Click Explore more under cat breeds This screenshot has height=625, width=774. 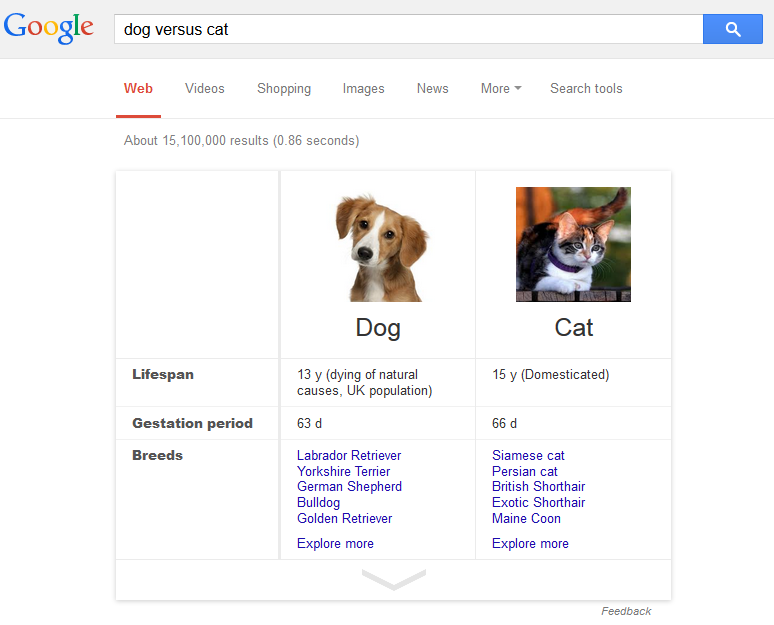530,544
